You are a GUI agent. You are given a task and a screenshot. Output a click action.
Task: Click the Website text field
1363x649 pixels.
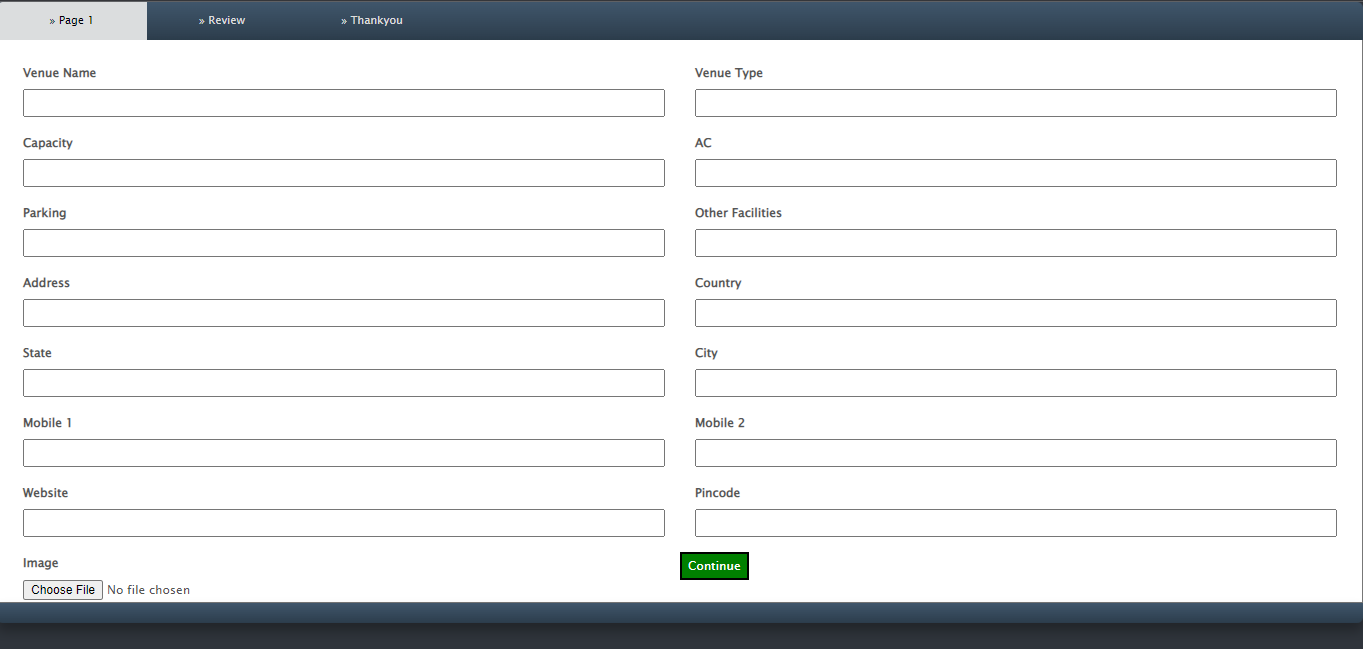(343, 523)
